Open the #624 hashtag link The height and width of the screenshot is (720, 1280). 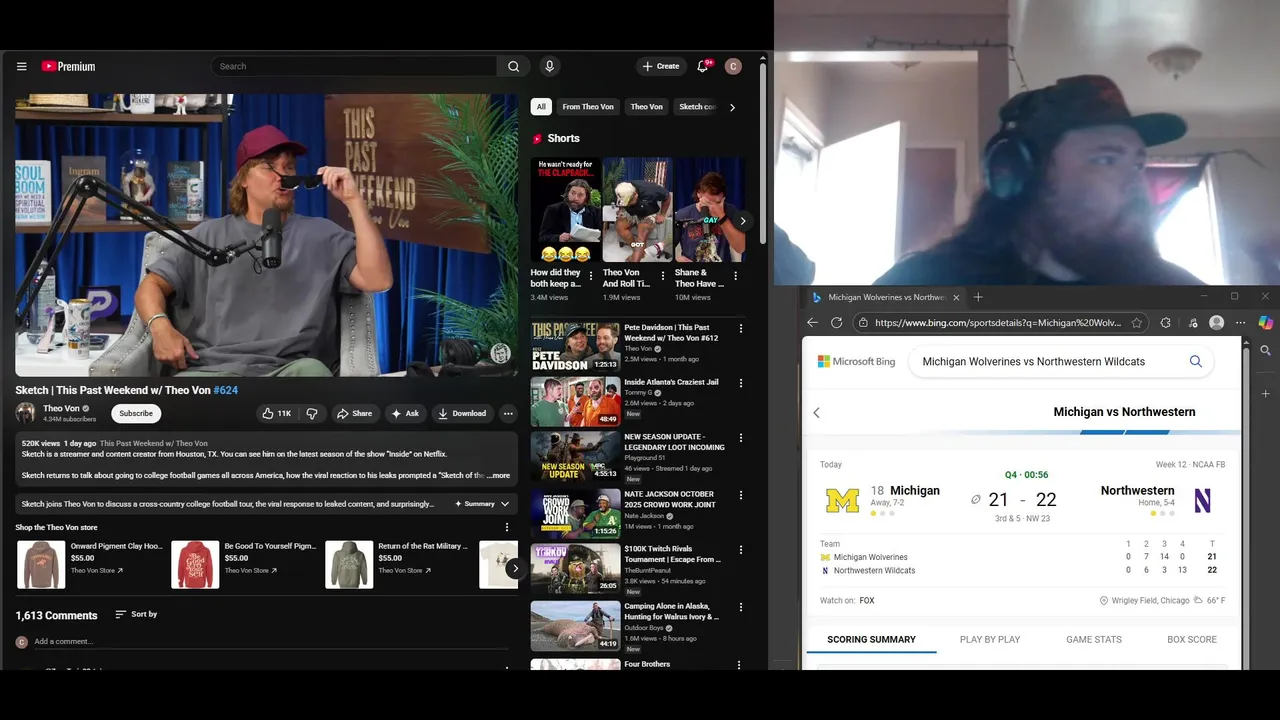click(x=225, y=390)
